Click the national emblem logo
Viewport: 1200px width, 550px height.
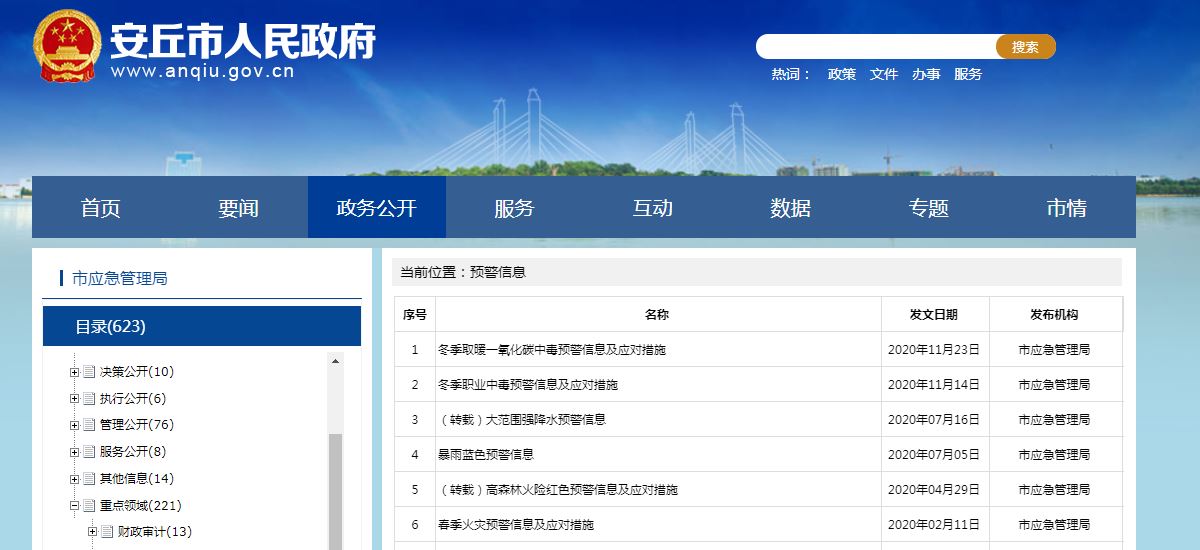pyautogui.click(x=67, y=46)
